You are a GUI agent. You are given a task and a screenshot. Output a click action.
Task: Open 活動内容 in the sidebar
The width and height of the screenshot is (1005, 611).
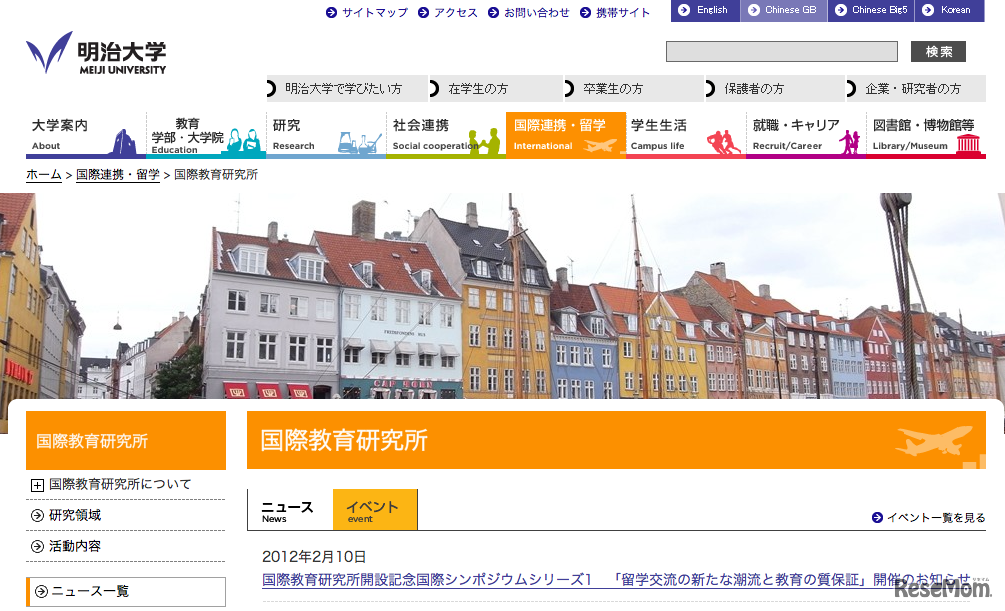point(75,546)
